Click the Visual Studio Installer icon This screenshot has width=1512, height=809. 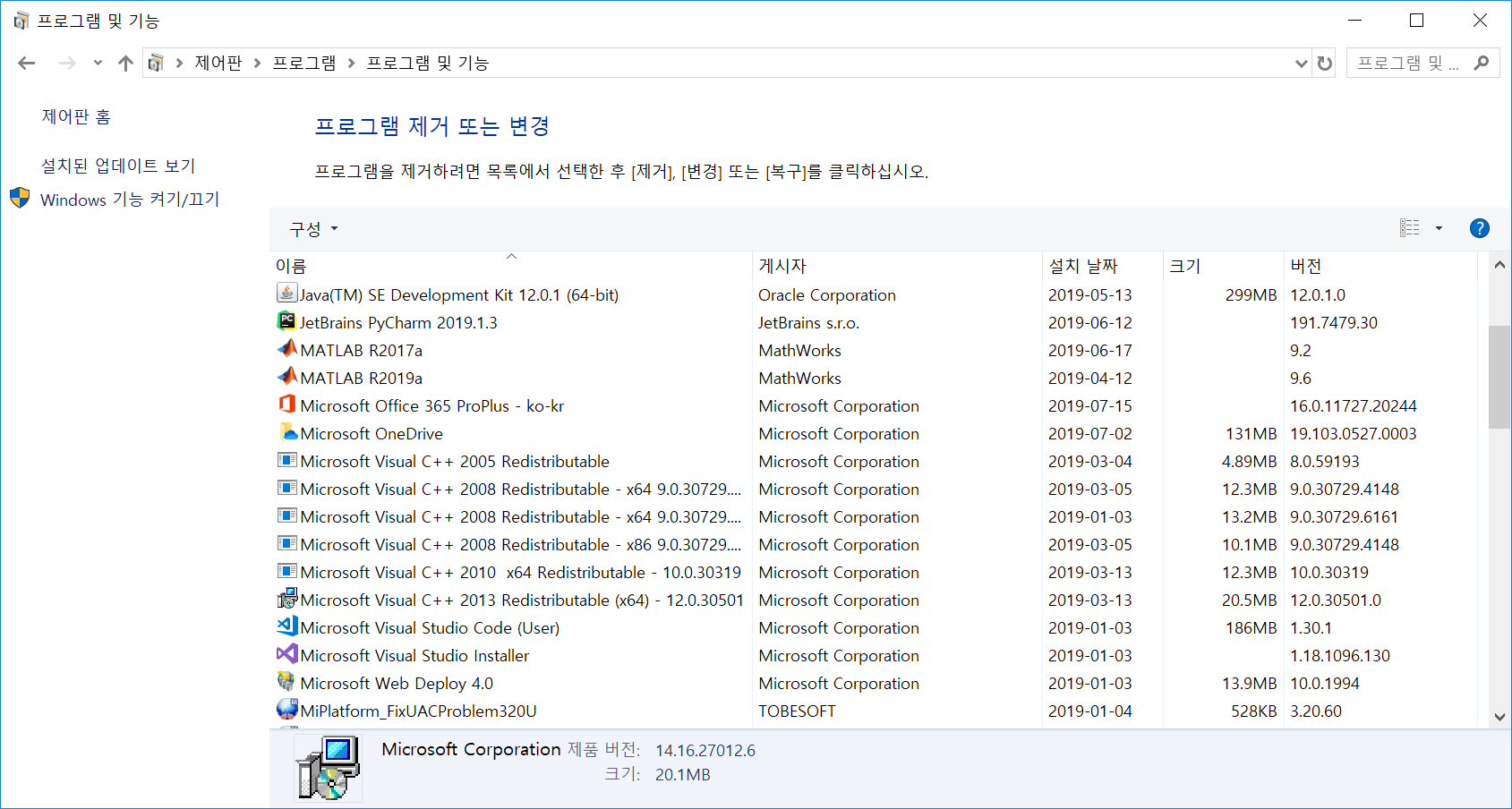pos(286,654)
